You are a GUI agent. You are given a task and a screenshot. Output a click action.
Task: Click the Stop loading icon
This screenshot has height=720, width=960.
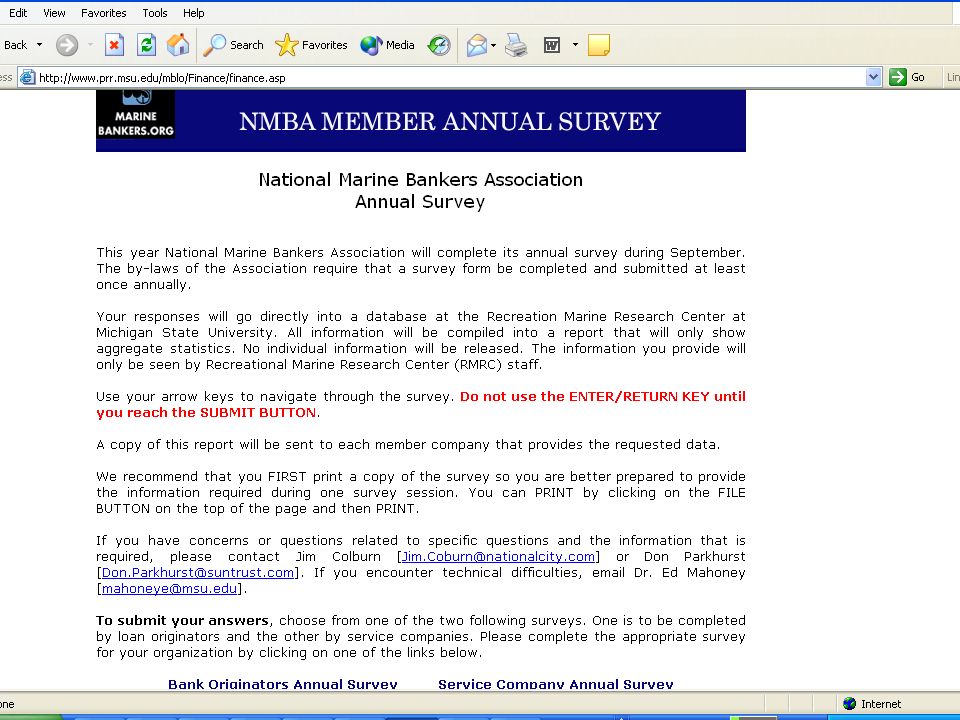(x=114, y=45)
